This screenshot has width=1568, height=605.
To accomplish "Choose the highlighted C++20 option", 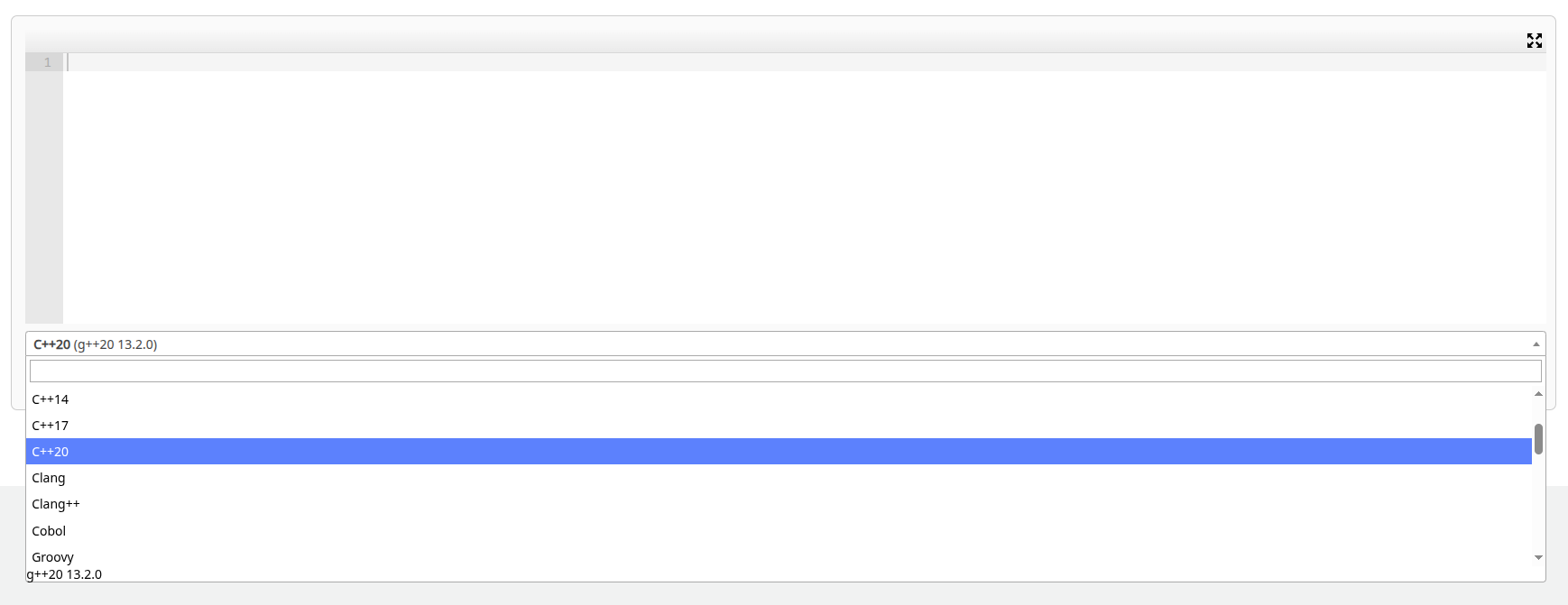I will 779,452.
